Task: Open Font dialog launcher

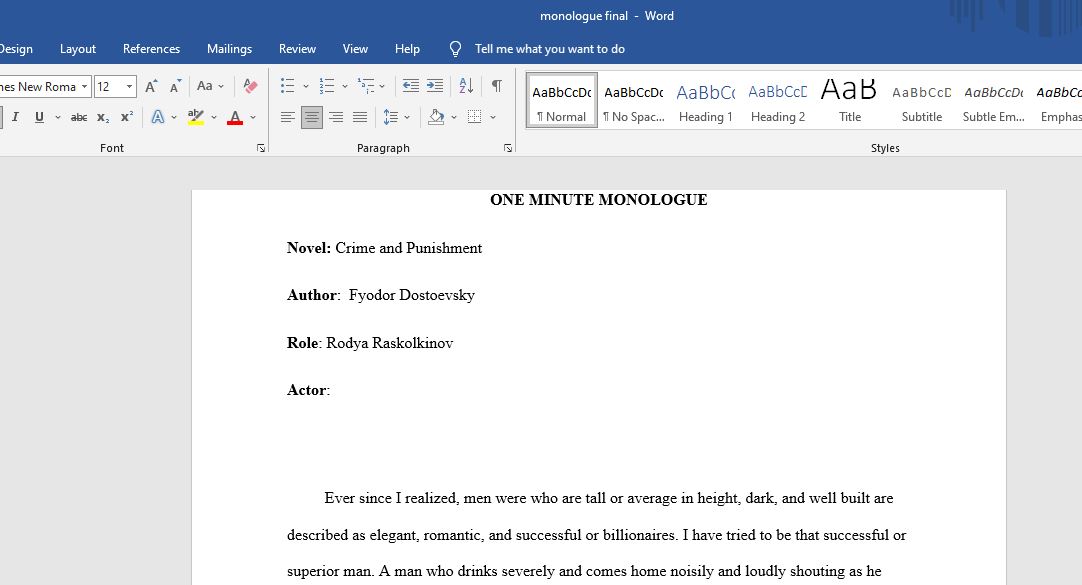Action: click(x=261, y=148)
